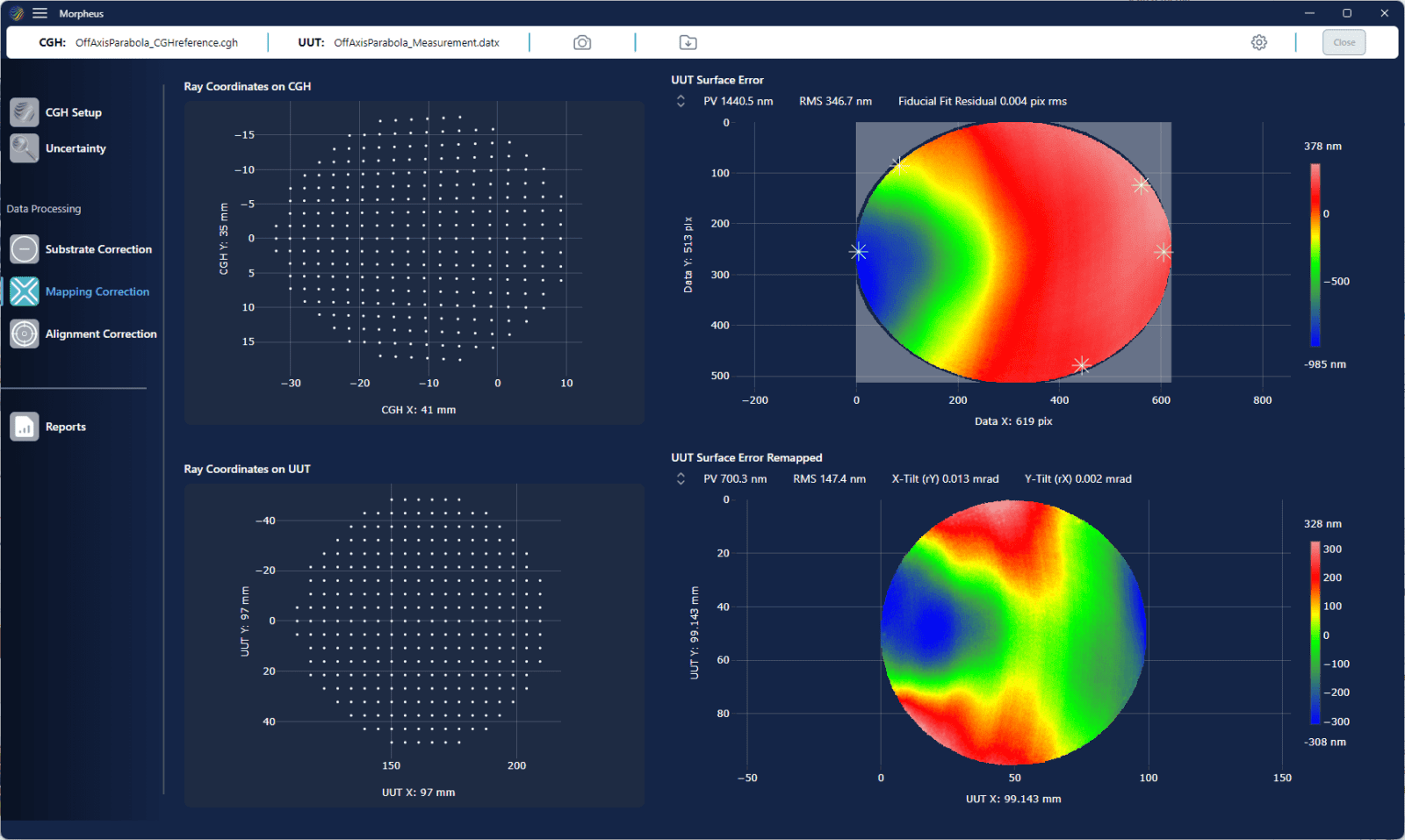Image resolution: width=1405 pixels, height=840 pixels.
Task: Open the hamburger navigation menu
Action: (x=40, y=12)
